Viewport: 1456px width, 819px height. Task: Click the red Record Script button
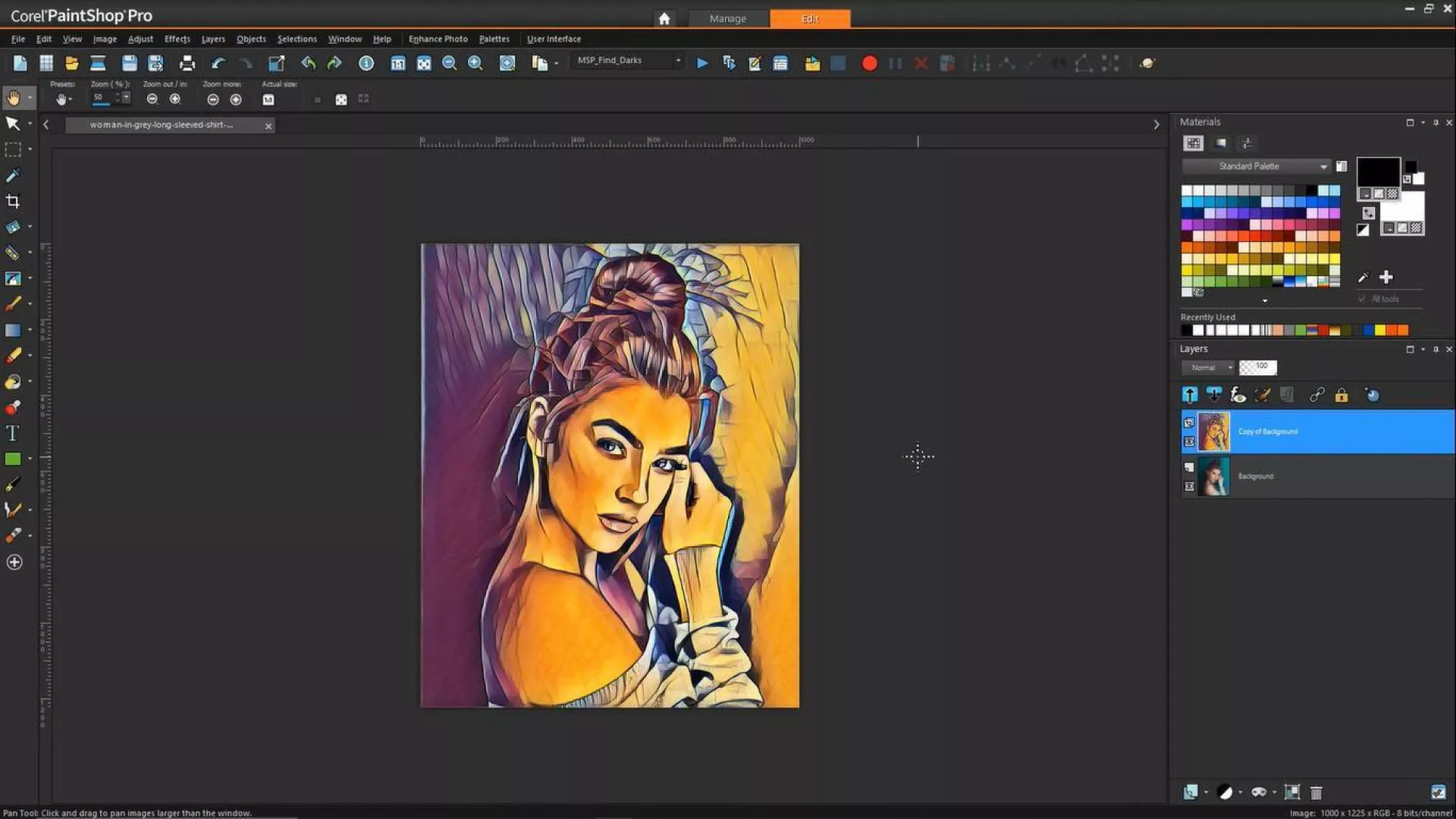(x=869, y=64)
